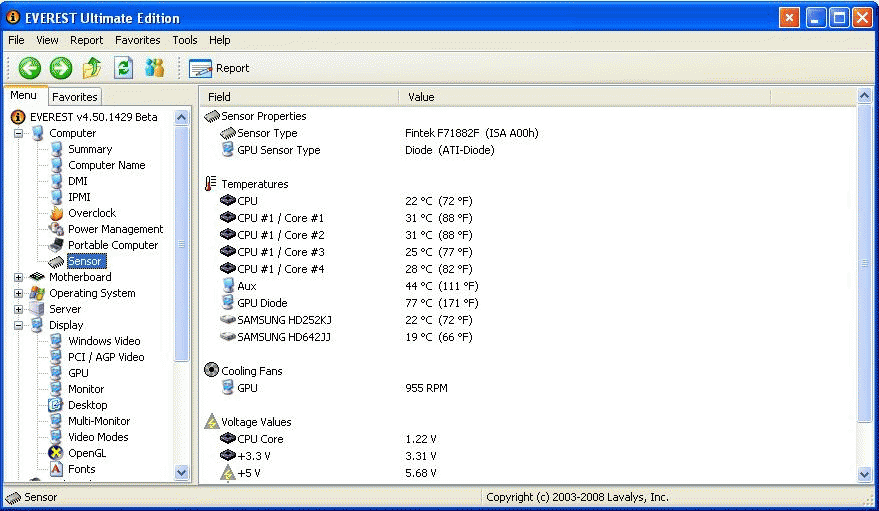Open the IPMI tree item
The image size is (879, 511).
tap(79, 197)
